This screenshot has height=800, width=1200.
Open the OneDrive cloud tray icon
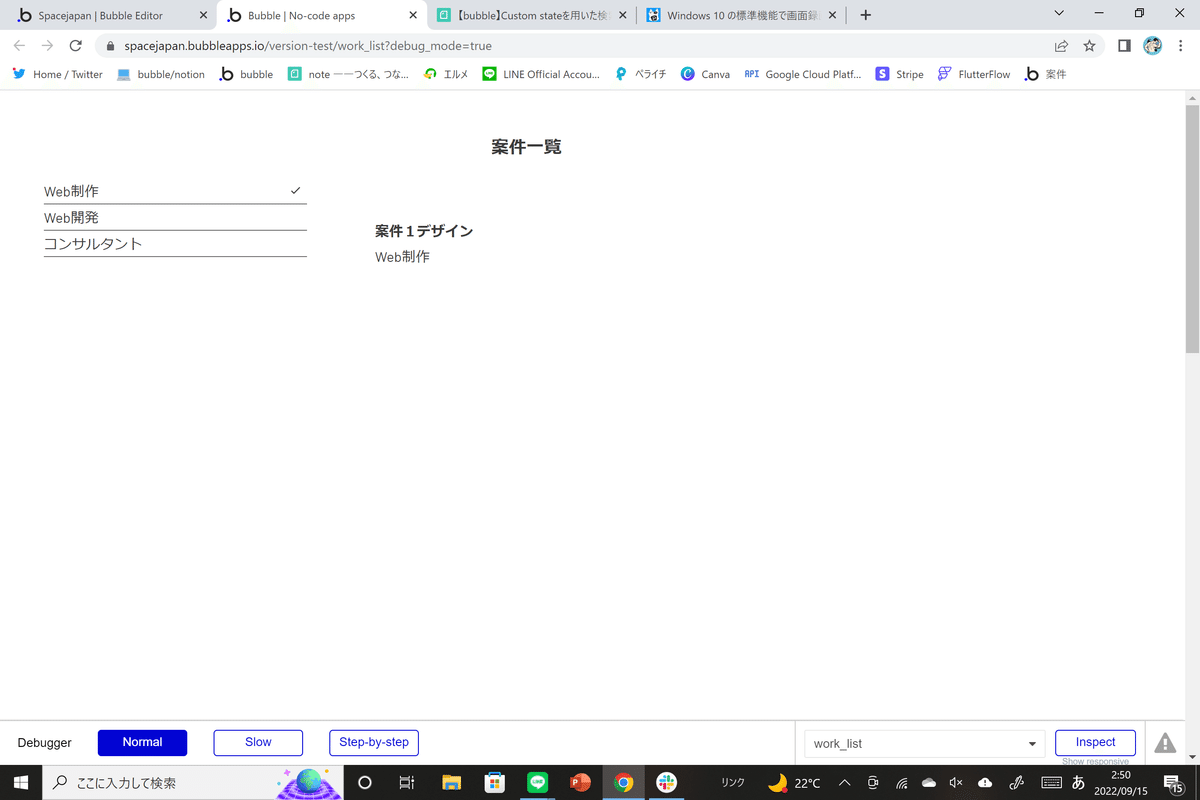[x=929, y=783]
